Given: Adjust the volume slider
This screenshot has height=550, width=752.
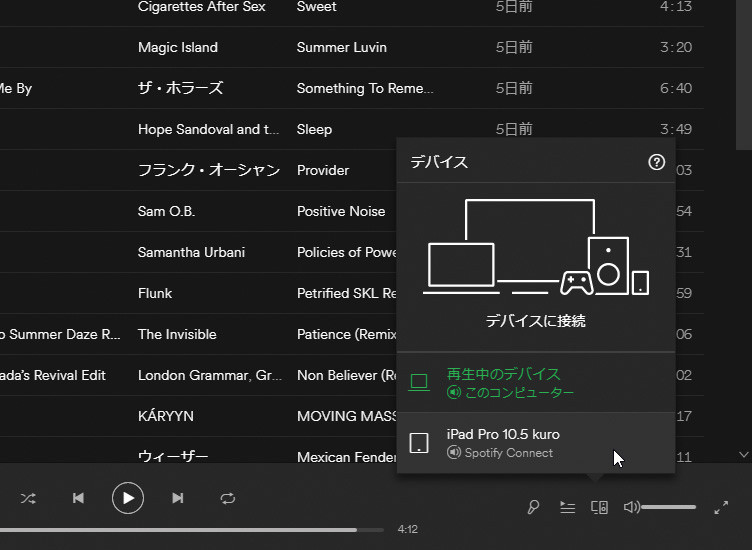Looking at the screenshot, I should (x=669, y=507).
